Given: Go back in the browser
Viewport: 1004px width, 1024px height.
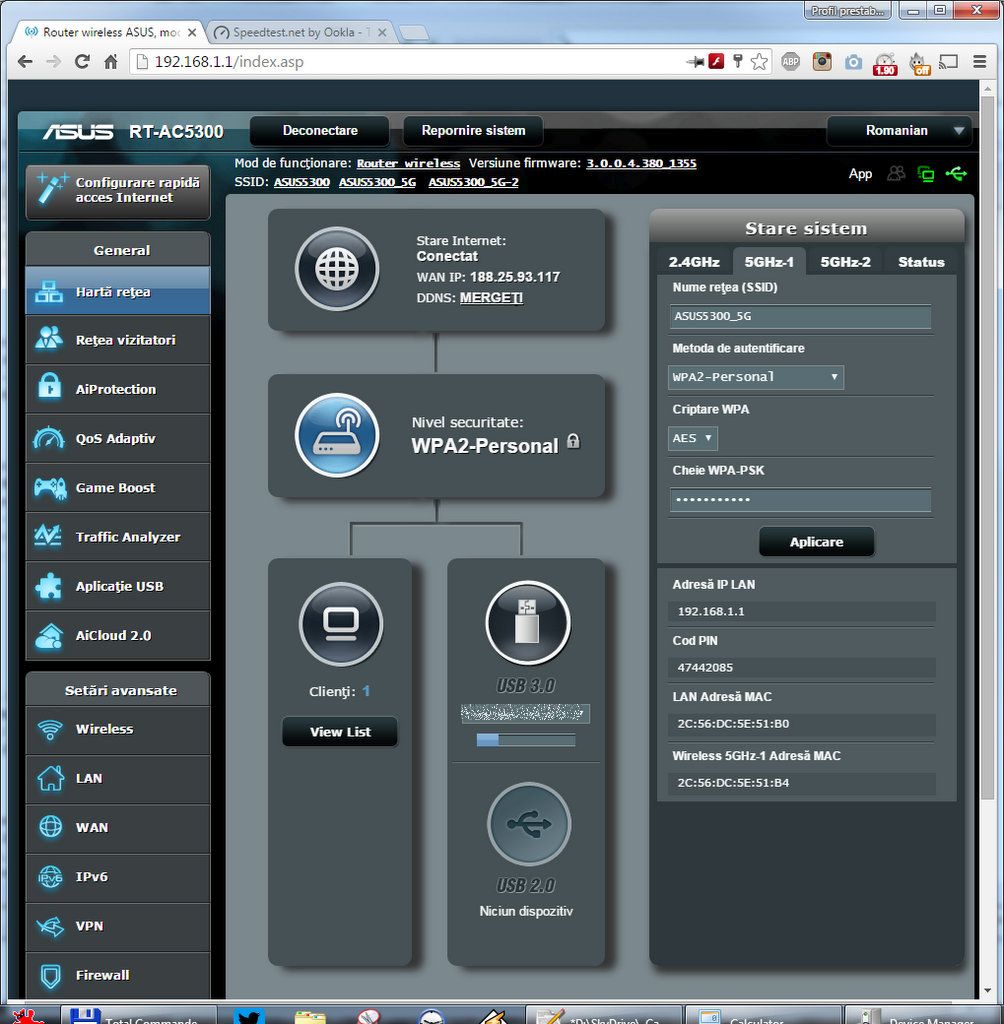Looking at the screenshot, I should (25, 61).
